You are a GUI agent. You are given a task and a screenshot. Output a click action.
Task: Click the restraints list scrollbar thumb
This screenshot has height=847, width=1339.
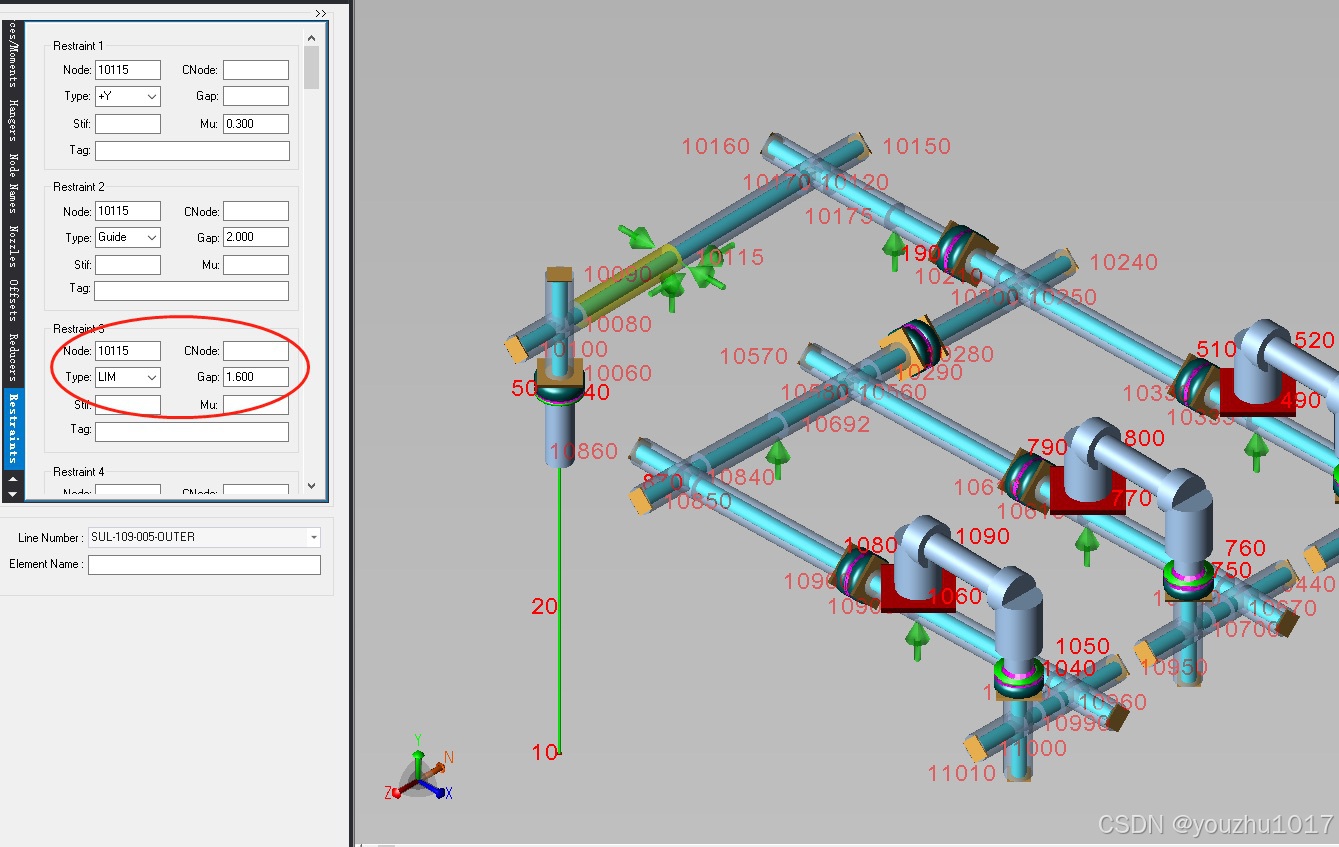point(311,68)
